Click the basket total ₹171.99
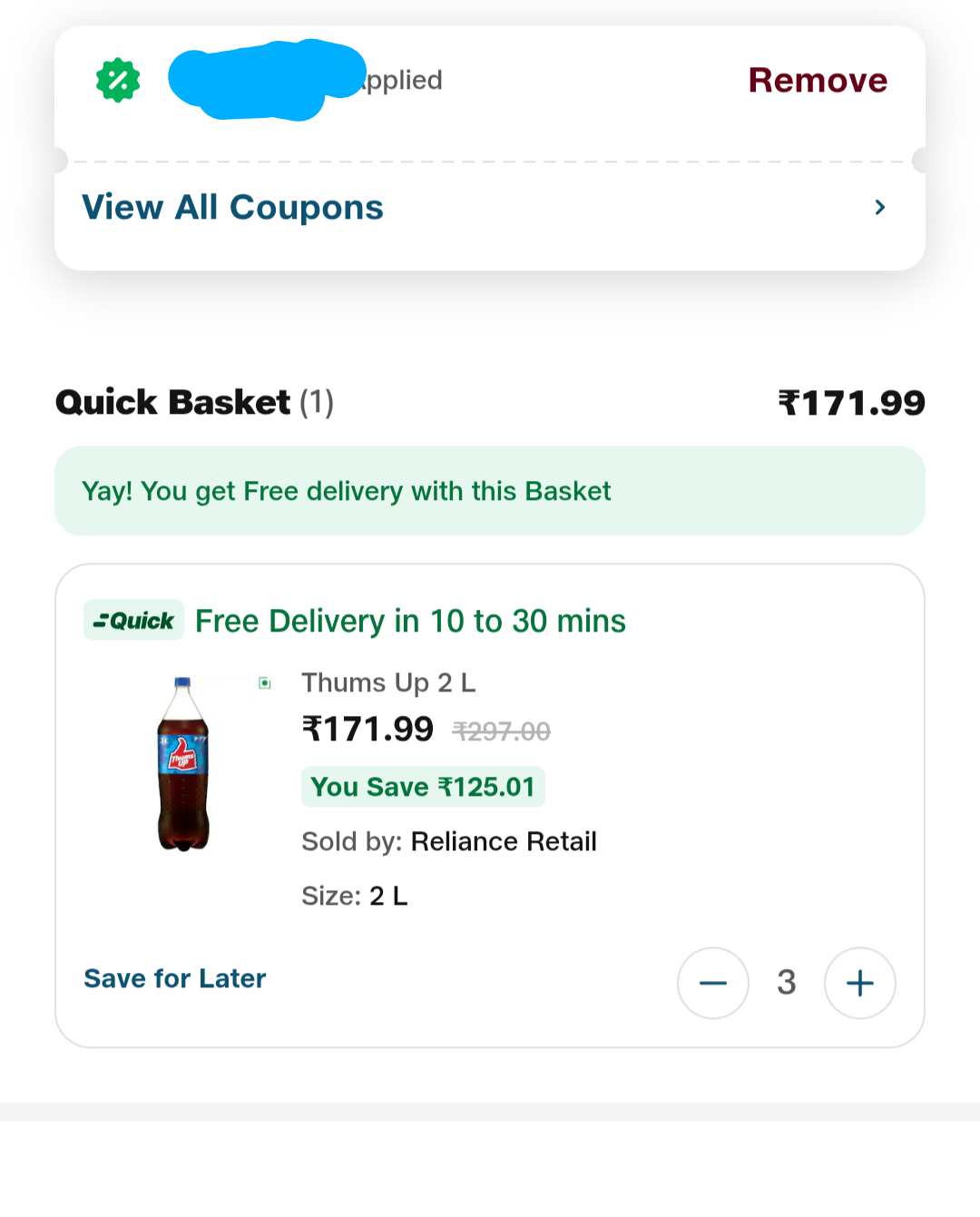The image size is (980, 1217). 851,403
